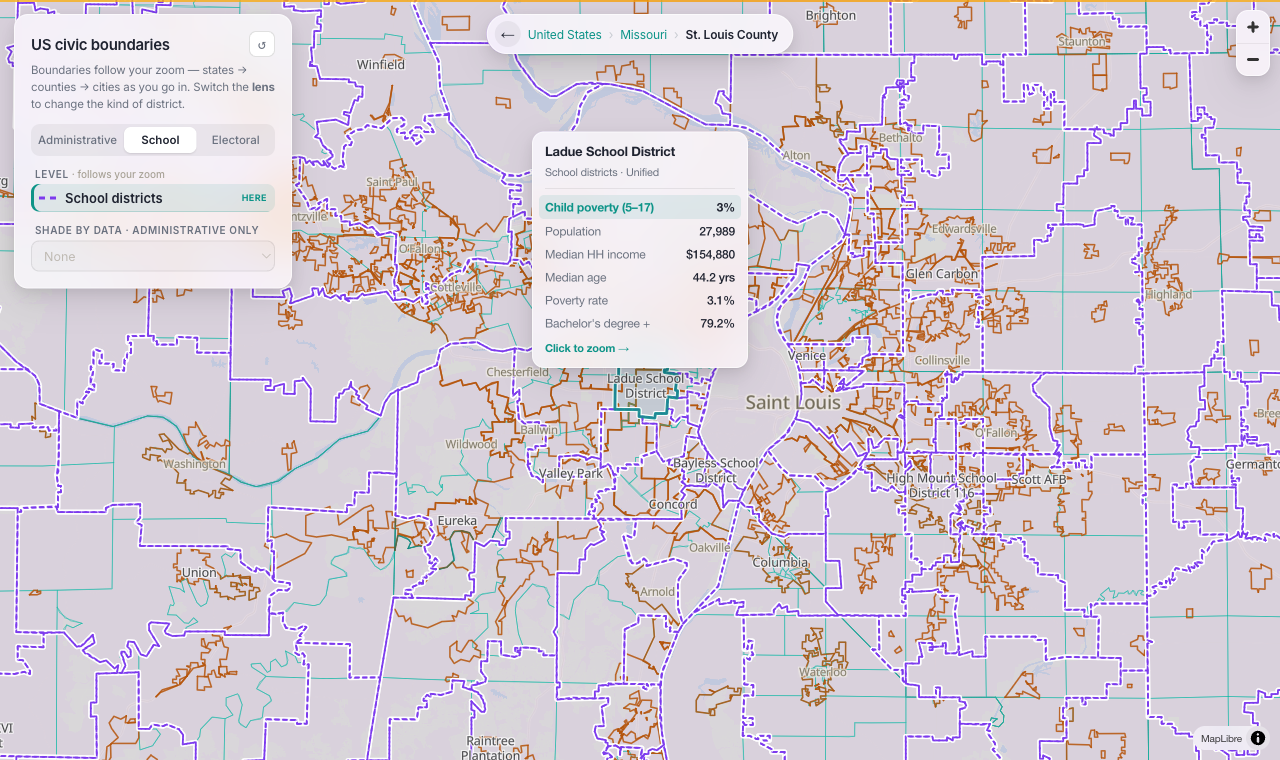Image resolution: width=1280 pixels, height=760 pixels.
Task: Open the Shade by data dropdown
Action: [x=153, y=256]
